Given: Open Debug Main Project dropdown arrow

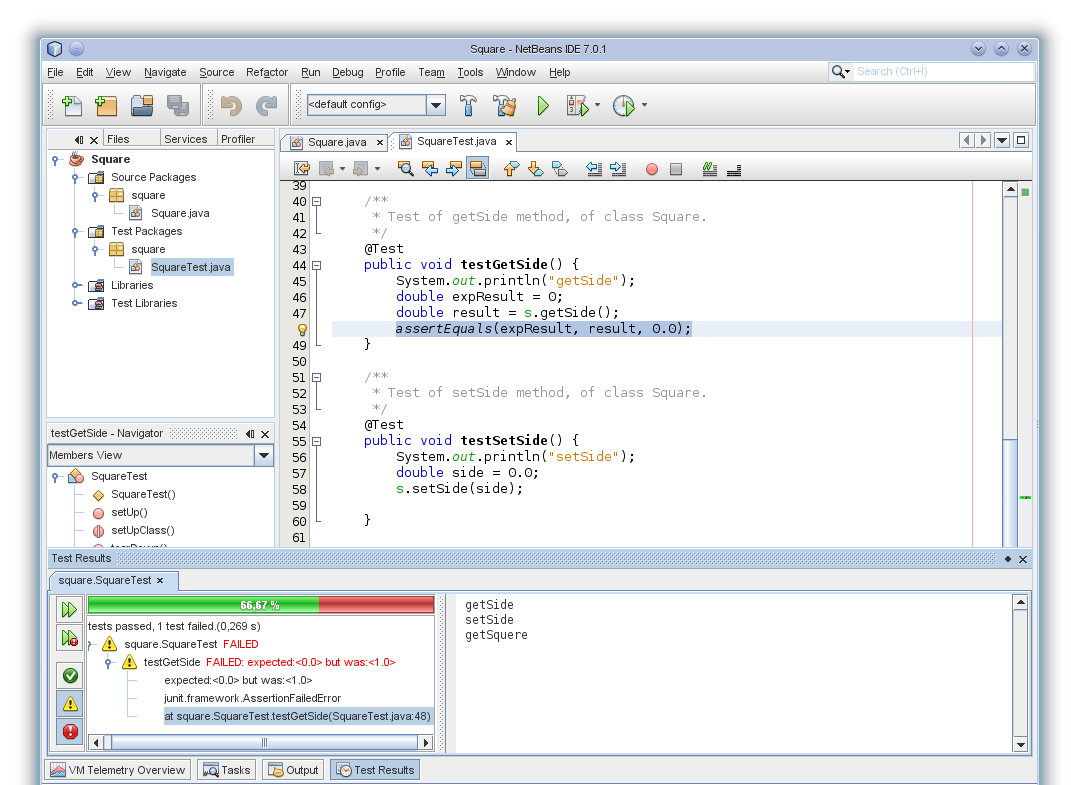Looking at the screenshot, I should pos(598,105).
